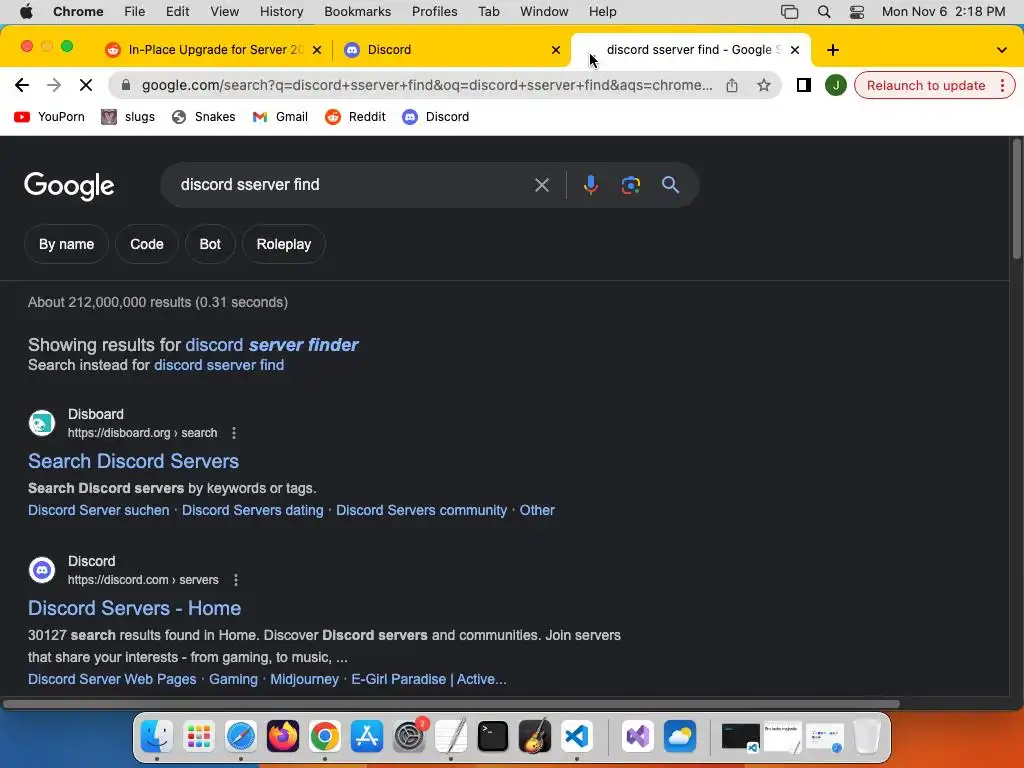1024x768 pixels.
Task: Stop loading the page
Action: pyautogui.click(x=86, y=85)
